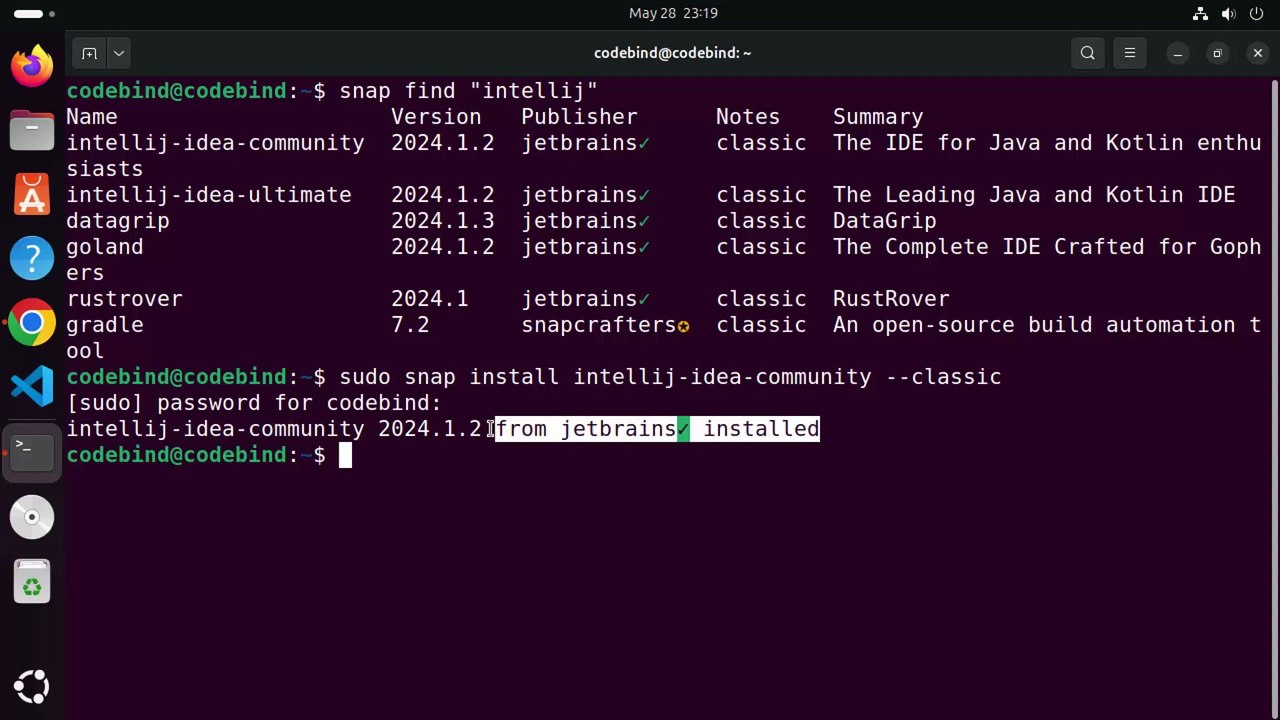Open the Files manager in dock

(32, 130)
